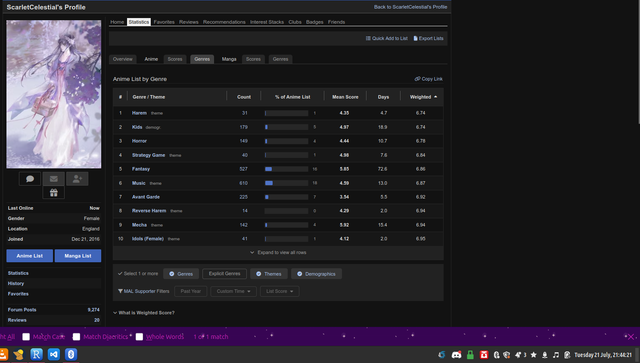Screen dimensions: 640x363
Task: Click the Fantasy percentage bar
Action: pos(286,169)
